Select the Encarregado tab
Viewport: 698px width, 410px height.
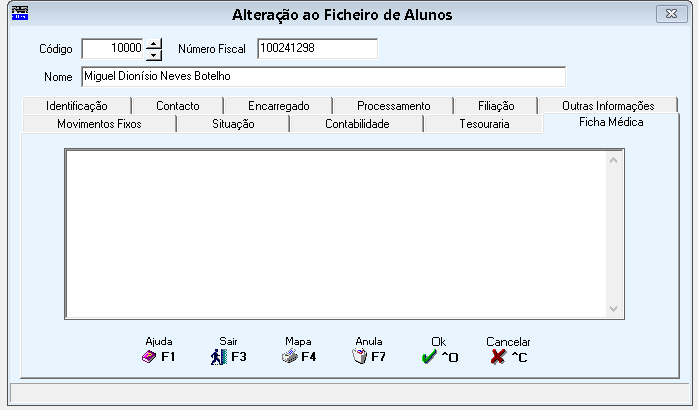pyautogui.click(x=279, y=106)
